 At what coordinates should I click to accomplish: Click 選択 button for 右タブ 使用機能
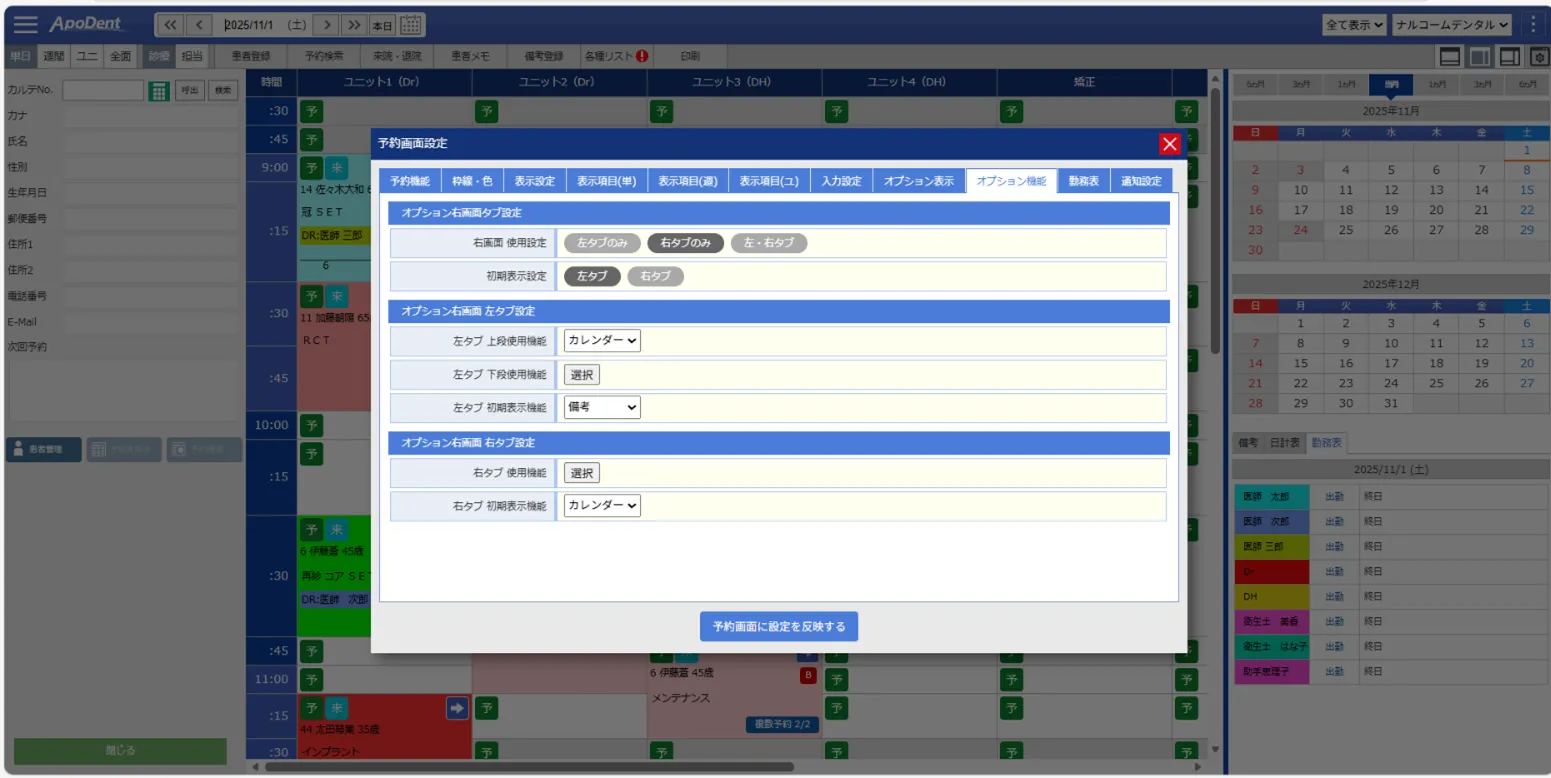click(582, 473)
